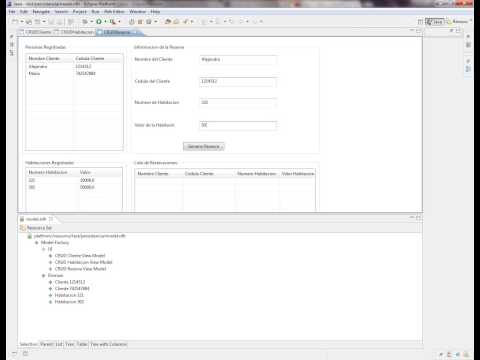
Task: Open the Run menu
Action: point(96,12)
